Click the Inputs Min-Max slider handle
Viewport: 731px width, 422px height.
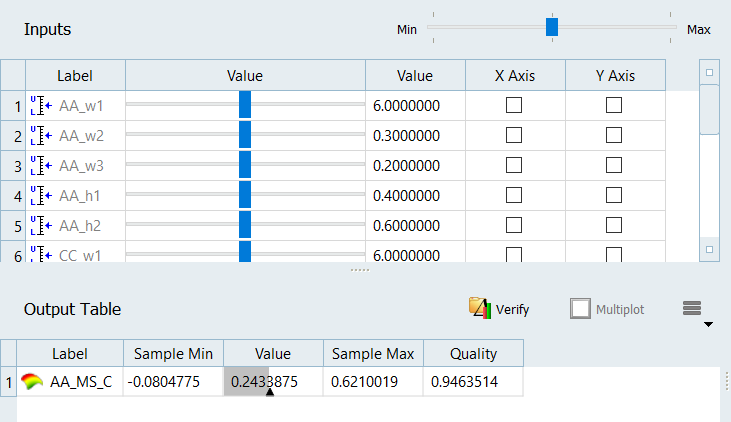tap(552, 27)
